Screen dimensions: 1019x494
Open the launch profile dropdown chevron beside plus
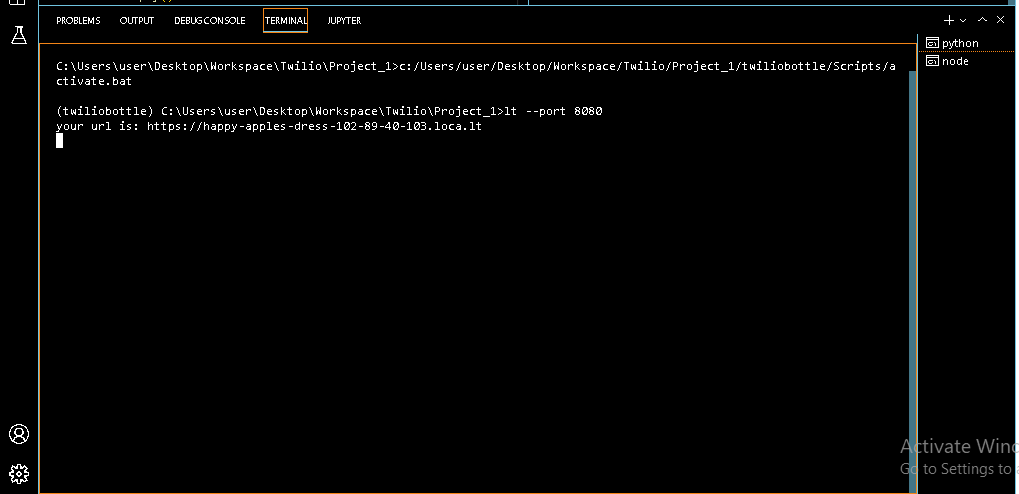[x=963, y=21]
